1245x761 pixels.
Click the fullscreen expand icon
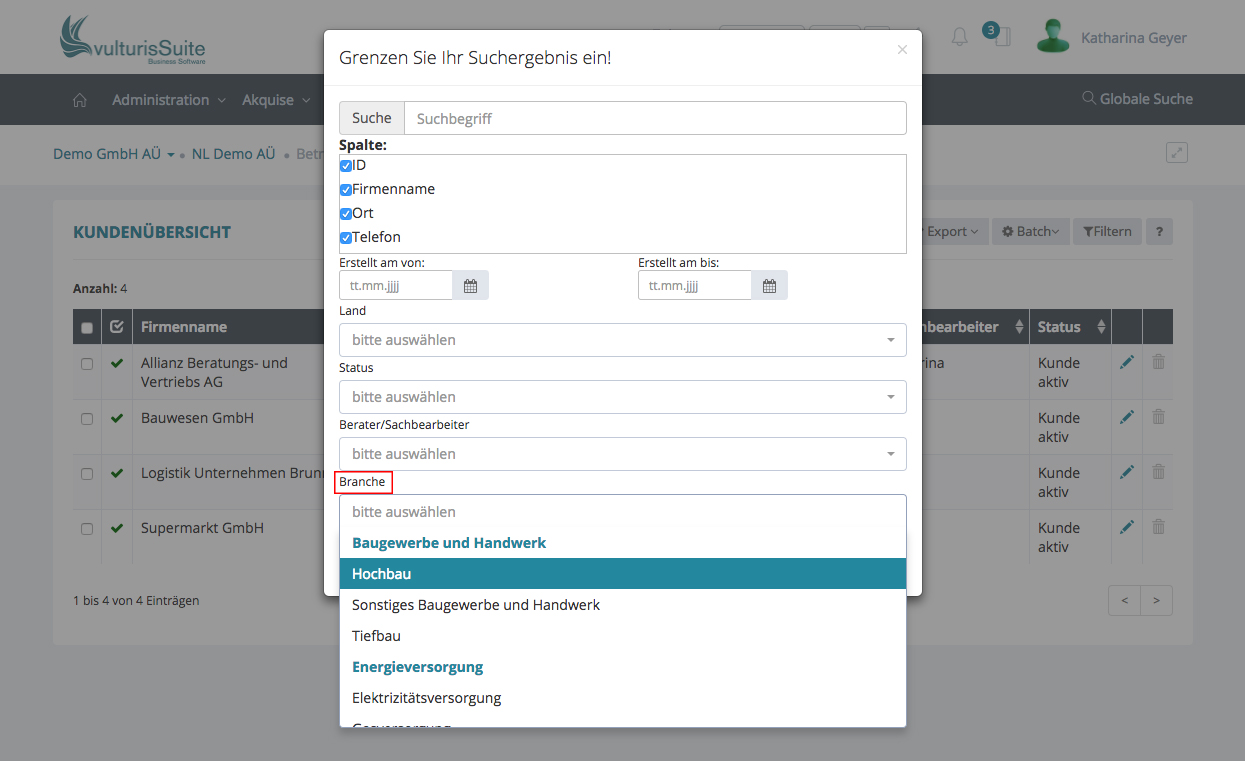1177,153
